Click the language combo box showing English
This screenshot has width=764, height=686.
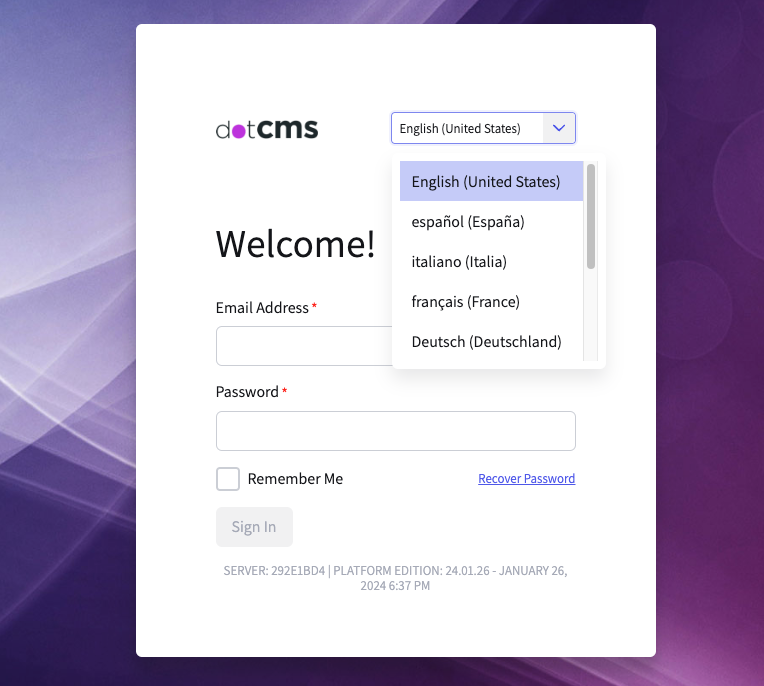467,128
